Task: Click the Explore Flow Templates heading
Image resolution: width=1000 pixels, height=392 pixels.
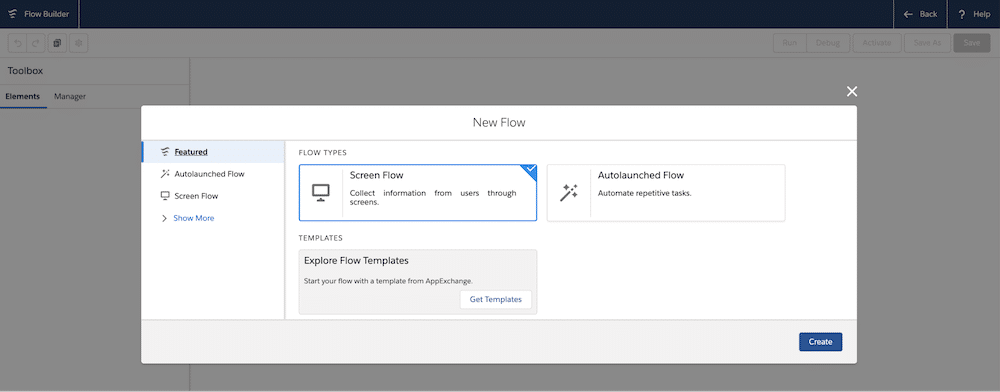Action: 356,261
